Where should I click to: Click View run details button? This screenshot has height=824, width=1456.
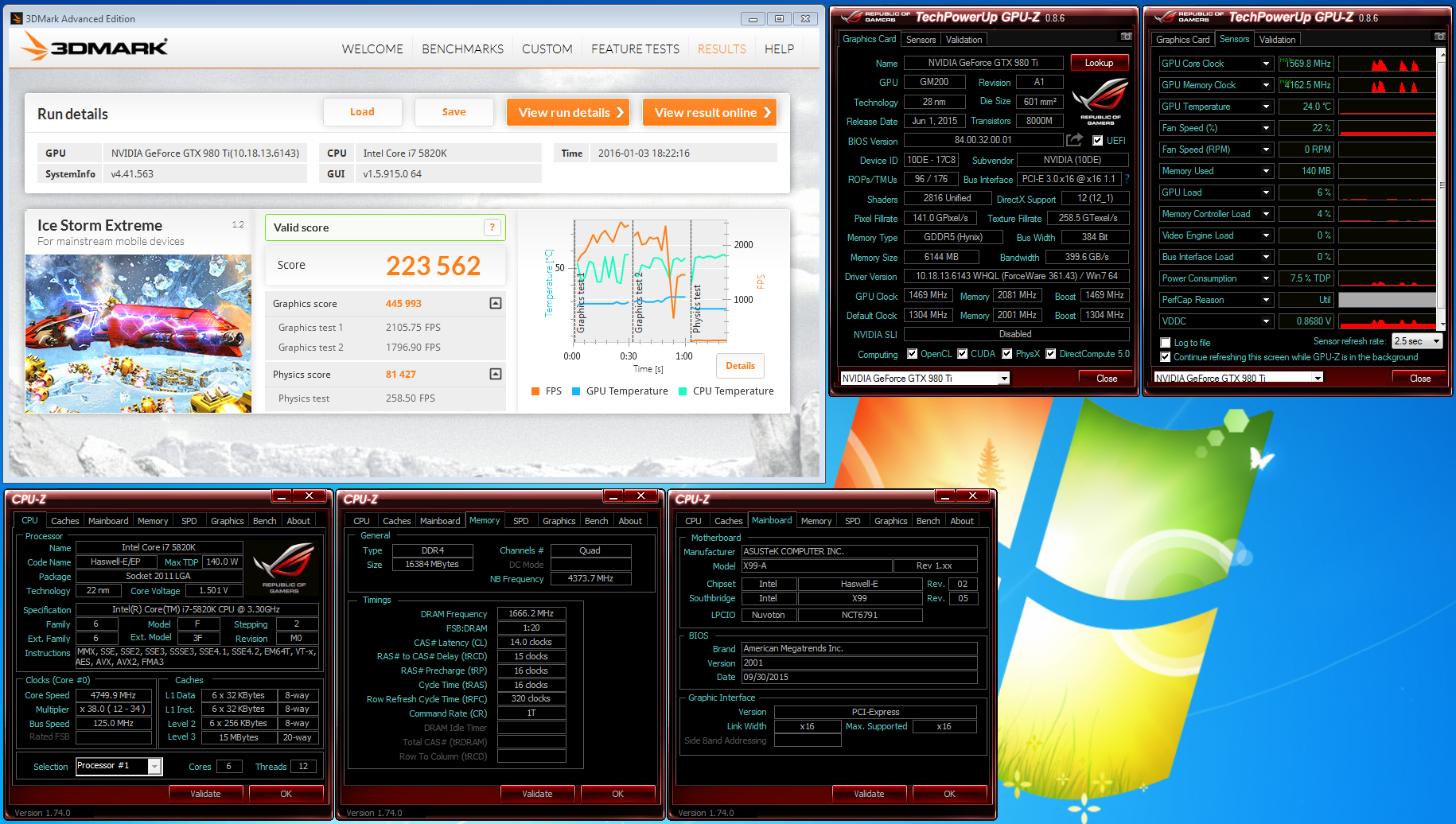(x=568, y=112)
